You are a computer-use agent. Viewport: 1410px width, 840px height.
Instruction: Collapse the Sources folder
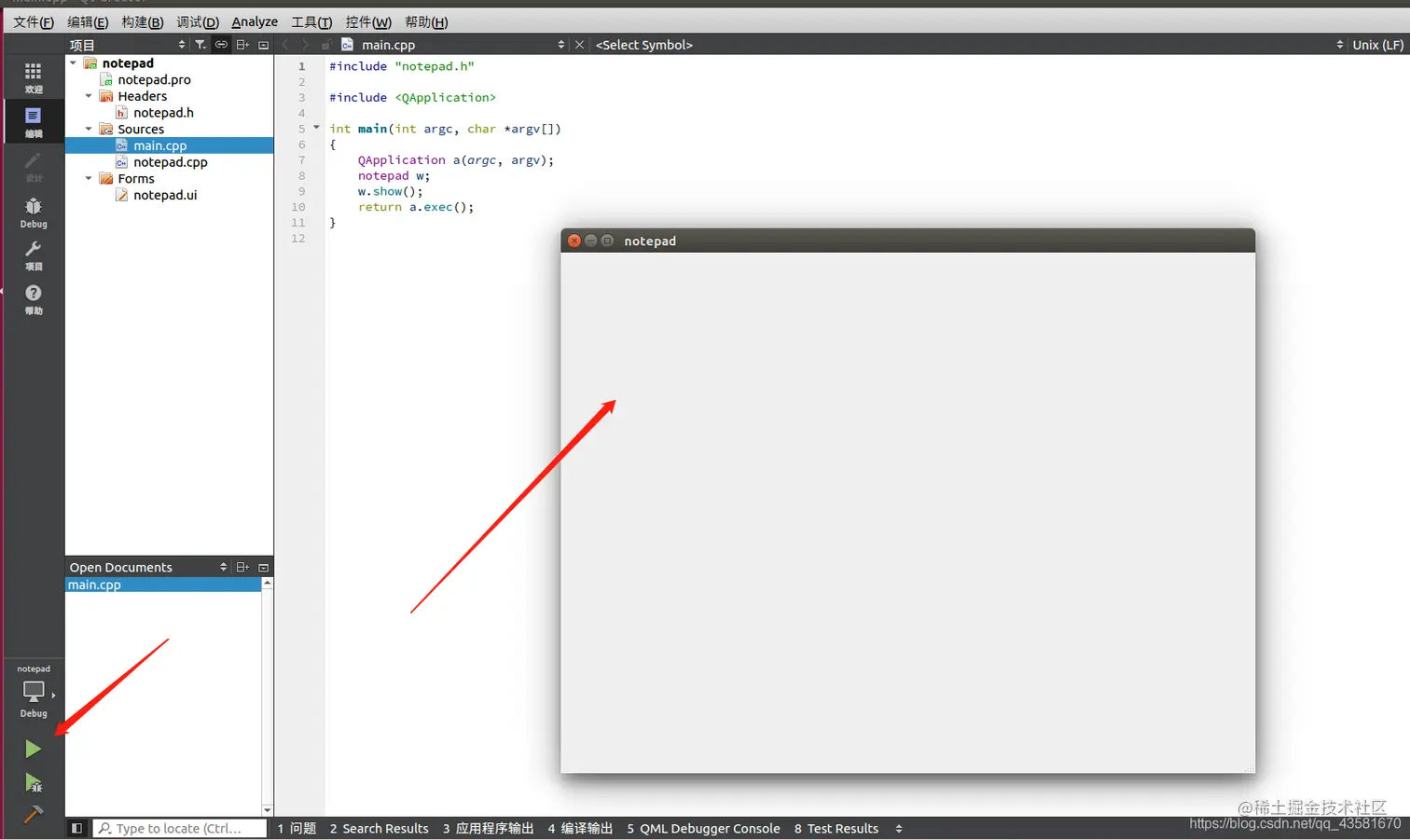(x=89, y=130)
